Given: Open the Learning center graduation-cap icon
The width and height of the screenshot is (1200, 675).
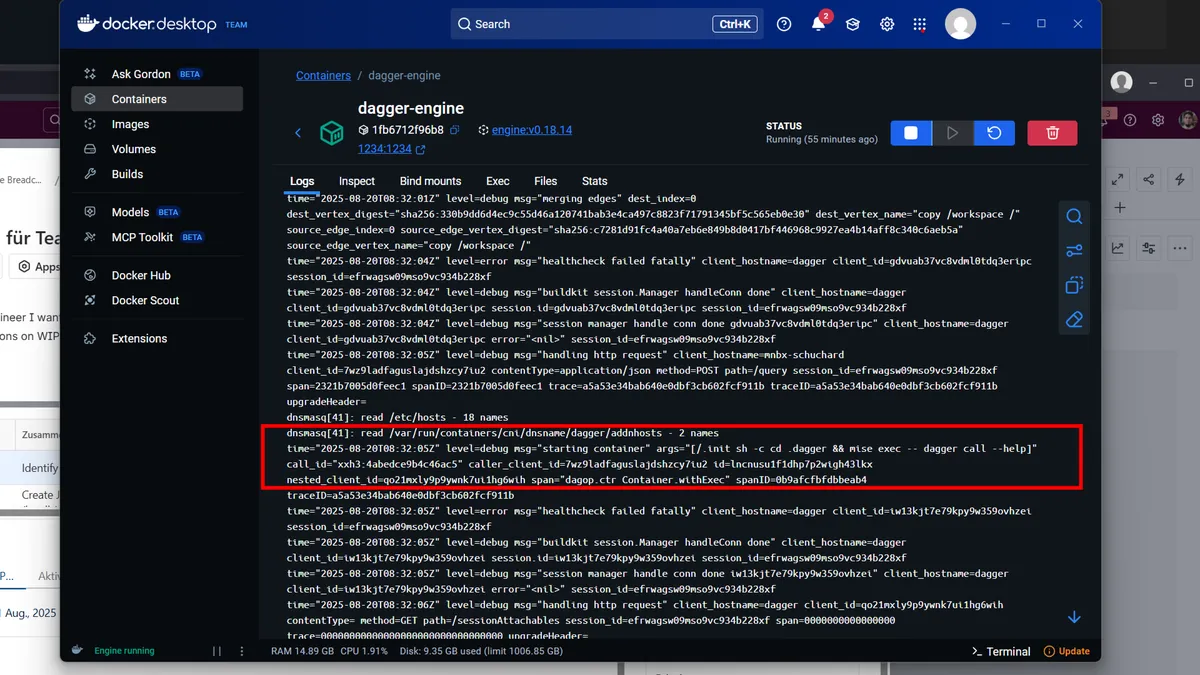Looking at the screenshot, I should click(853, 24).
